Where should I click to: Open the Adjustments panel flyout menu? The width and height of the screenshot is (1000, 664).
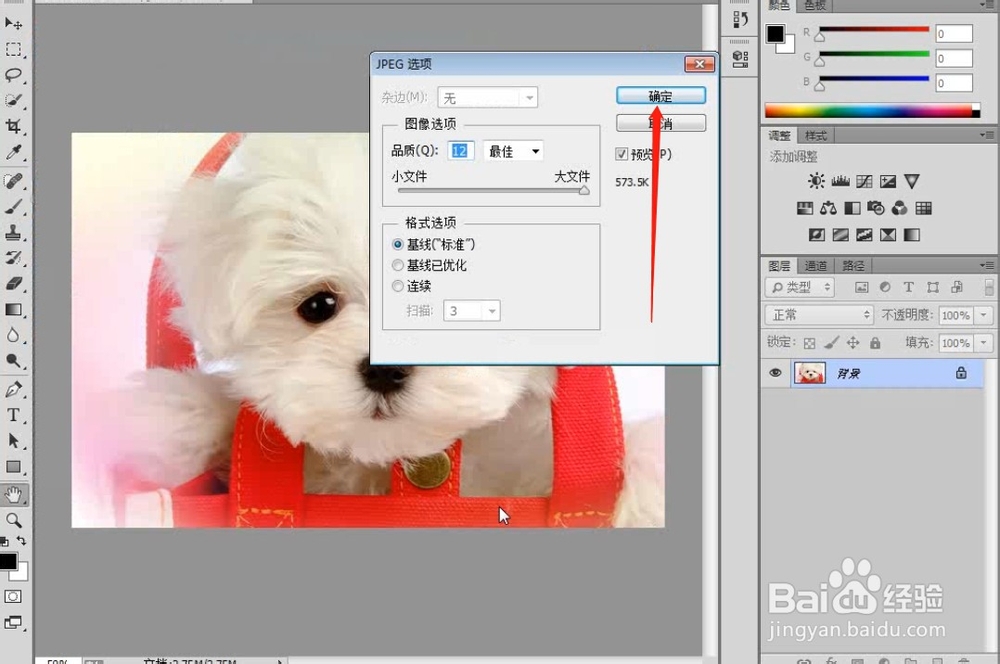(x=986, y=135)
